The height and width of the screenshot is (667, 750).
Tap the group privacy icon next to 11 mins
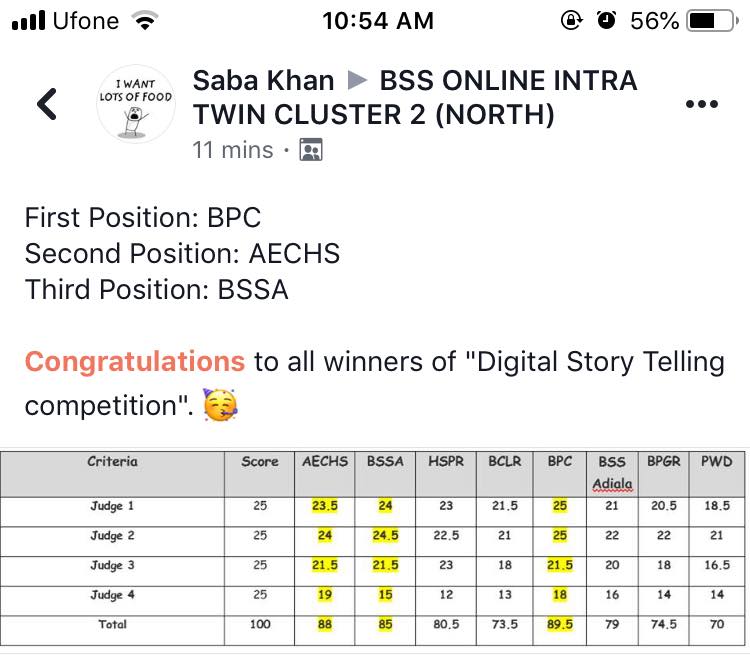coord(311,150)
